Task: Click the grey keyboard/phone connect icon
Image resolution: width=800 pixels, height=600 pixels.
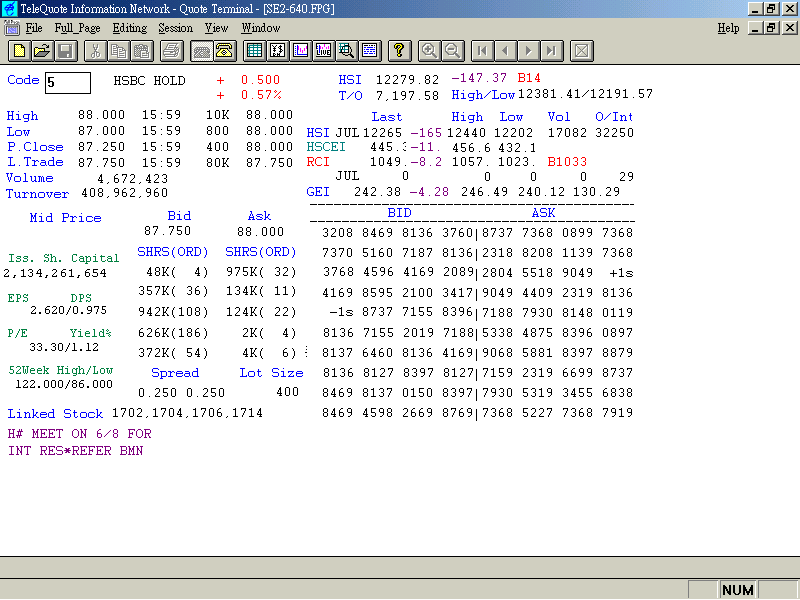Action: [x=202, y=51]
